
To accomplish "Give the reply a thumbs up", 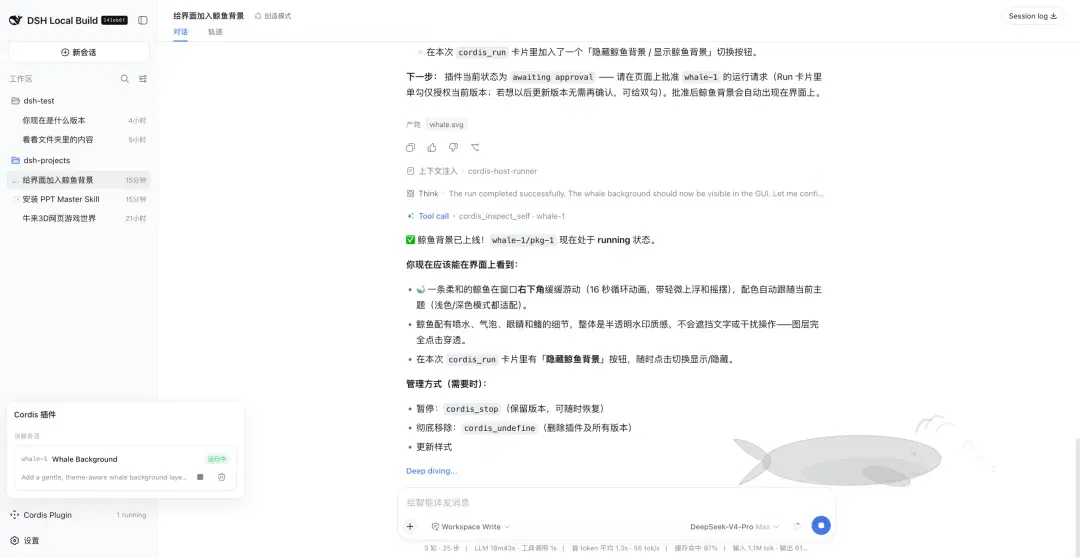I will click(x=432, y=147).
